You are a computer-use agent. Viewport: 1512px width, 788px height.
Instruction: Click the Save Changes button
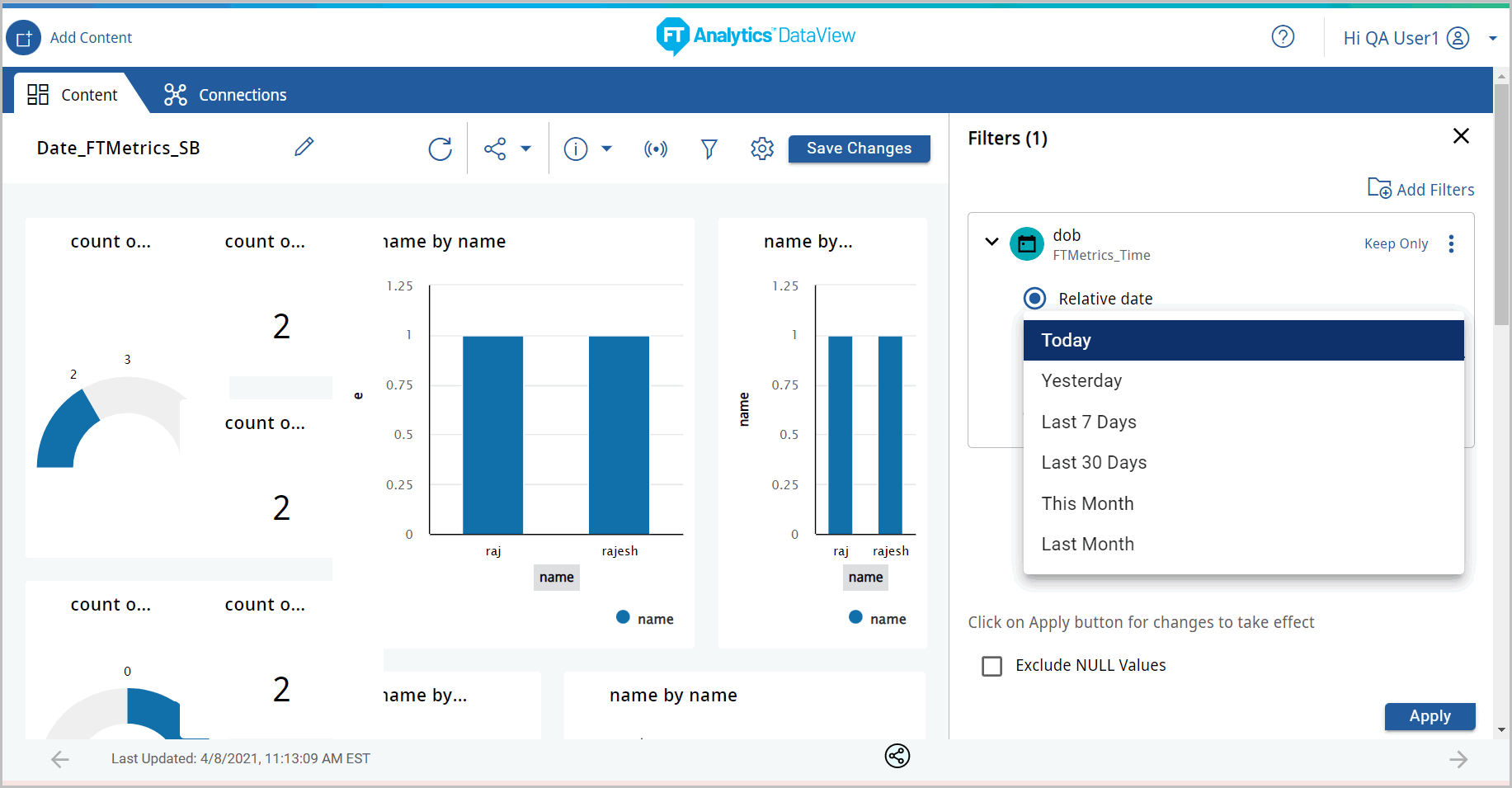click(x=859, y=149)
